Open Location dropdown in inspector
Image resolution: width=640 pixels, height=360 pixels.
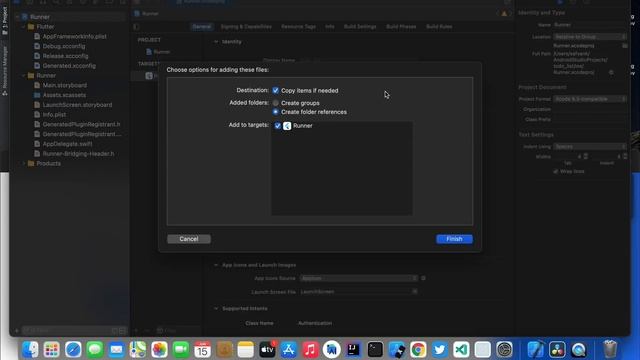click(590, 37)
